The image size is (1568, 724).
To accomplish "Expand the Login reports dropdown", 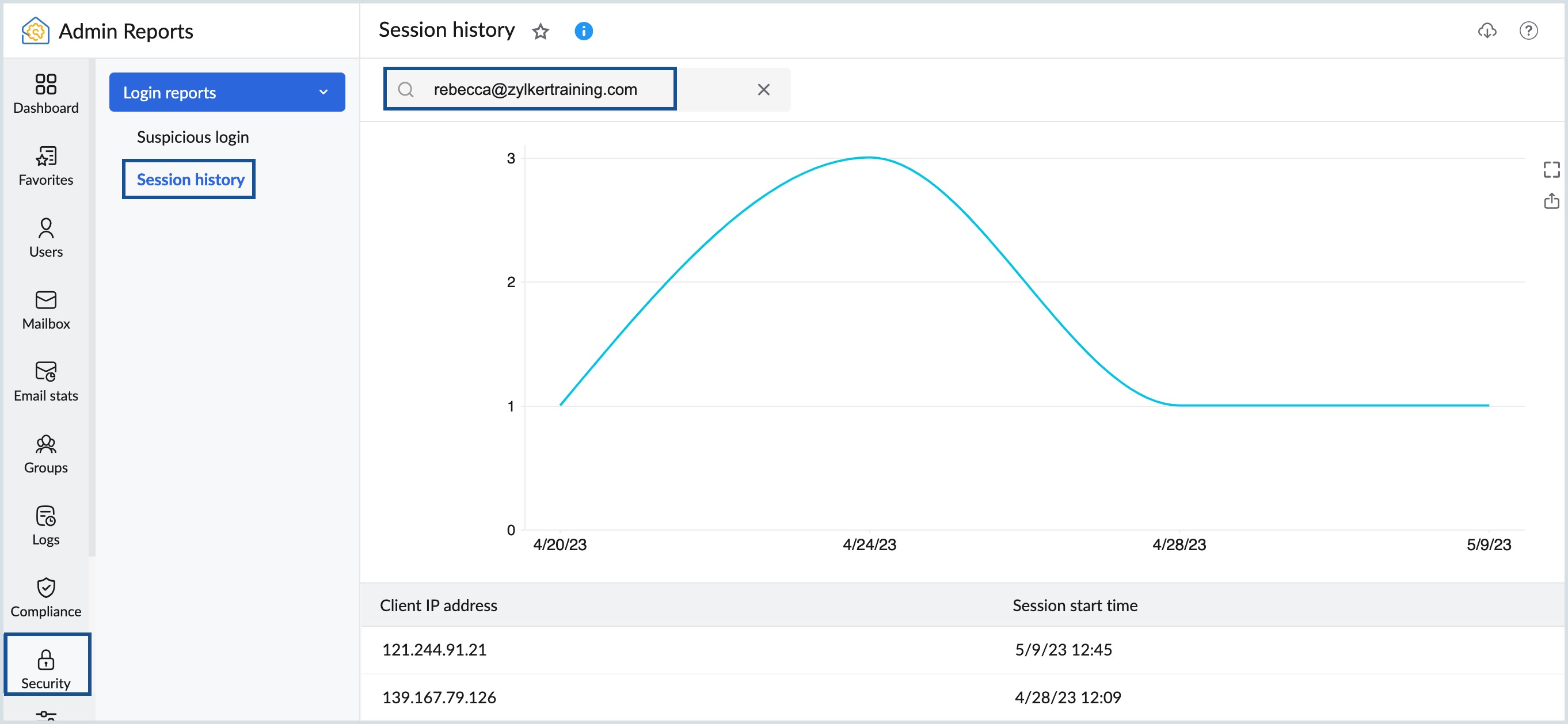I will pyautogui.click(x=322, y=91).
